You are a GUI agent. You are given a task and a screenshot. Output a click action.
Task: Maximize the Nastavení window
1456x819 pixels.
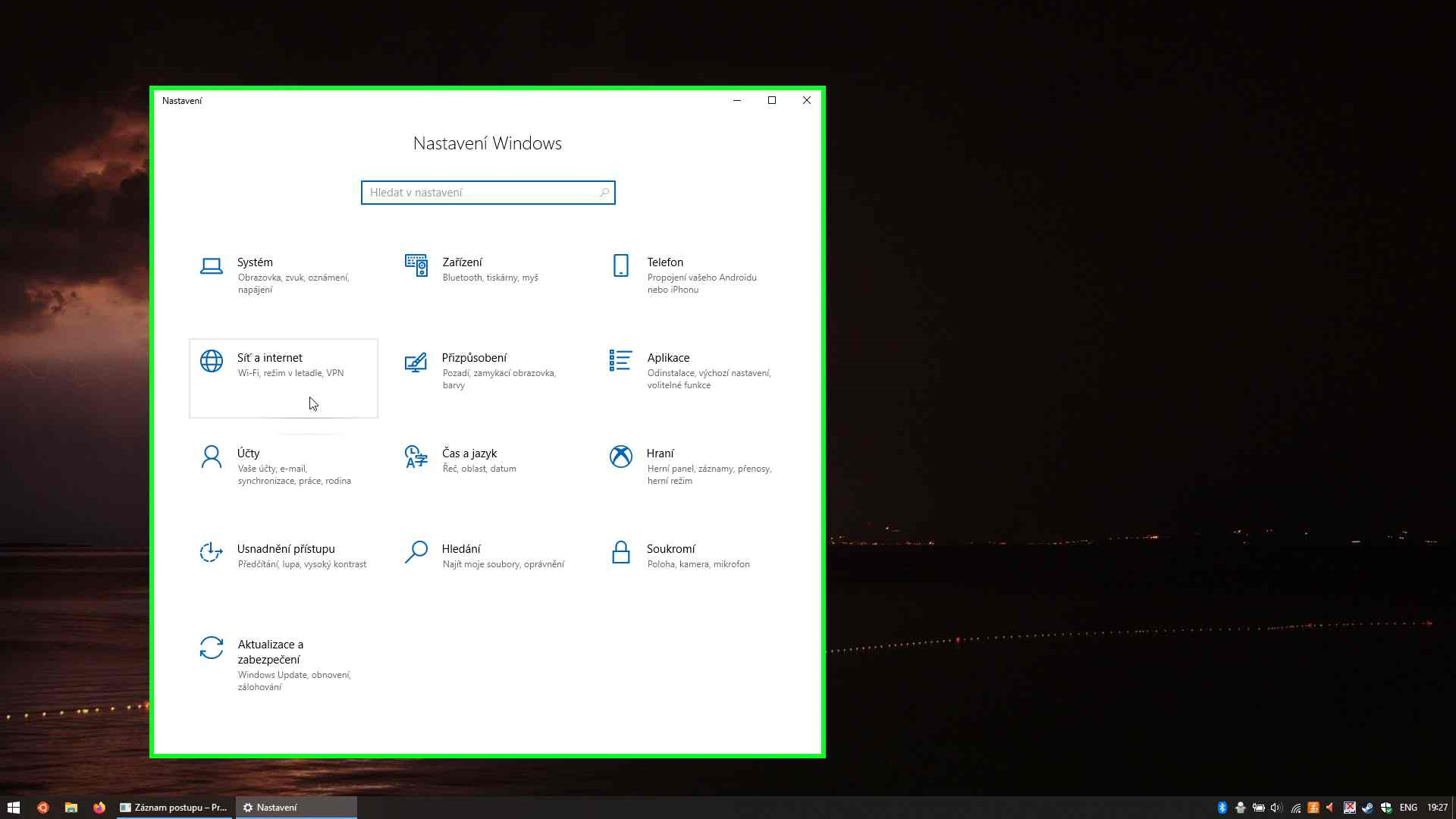point(772,100)
